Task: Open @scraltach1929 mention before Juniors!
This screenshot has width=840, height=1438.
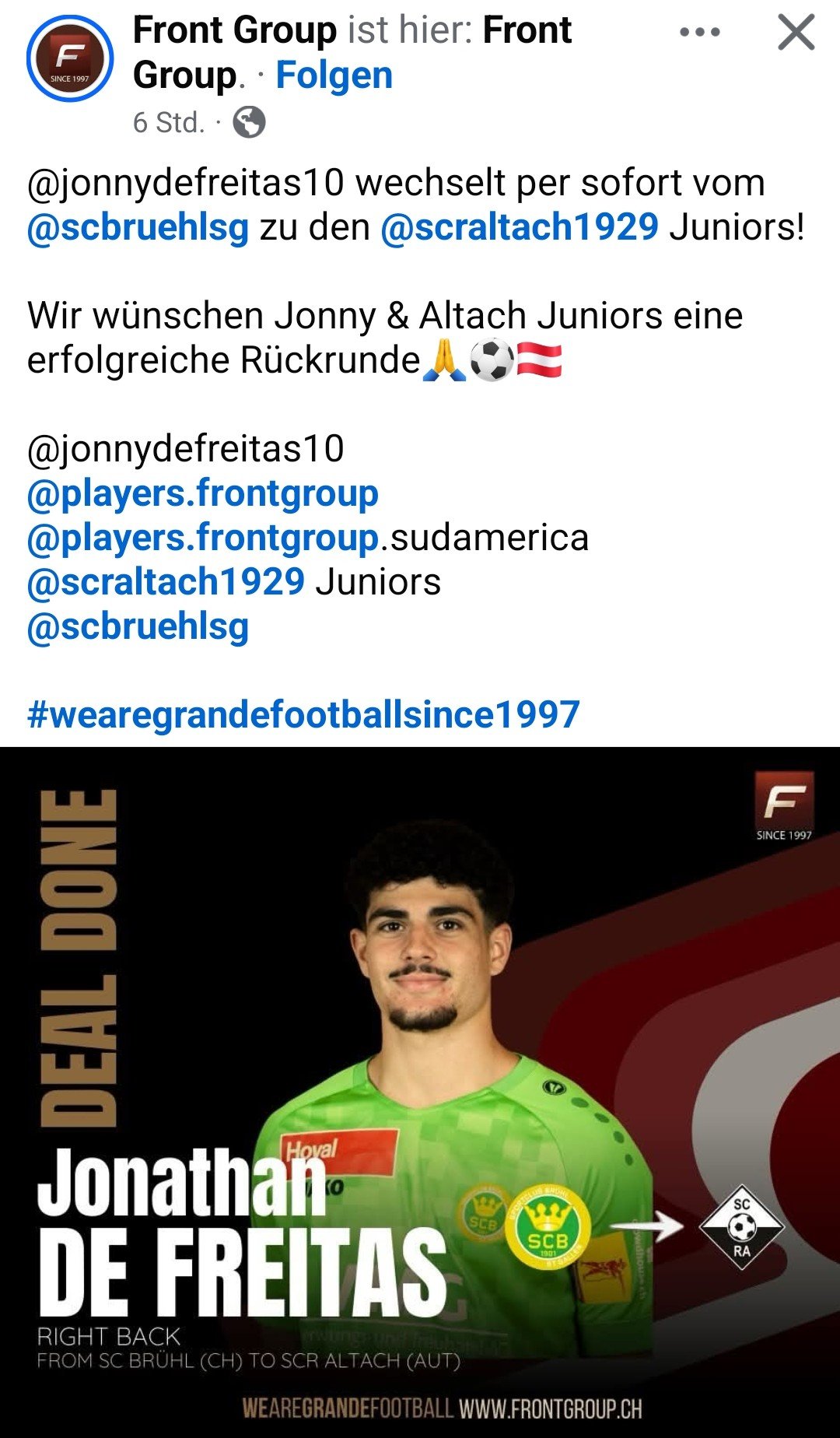Action: coord(520,227)
